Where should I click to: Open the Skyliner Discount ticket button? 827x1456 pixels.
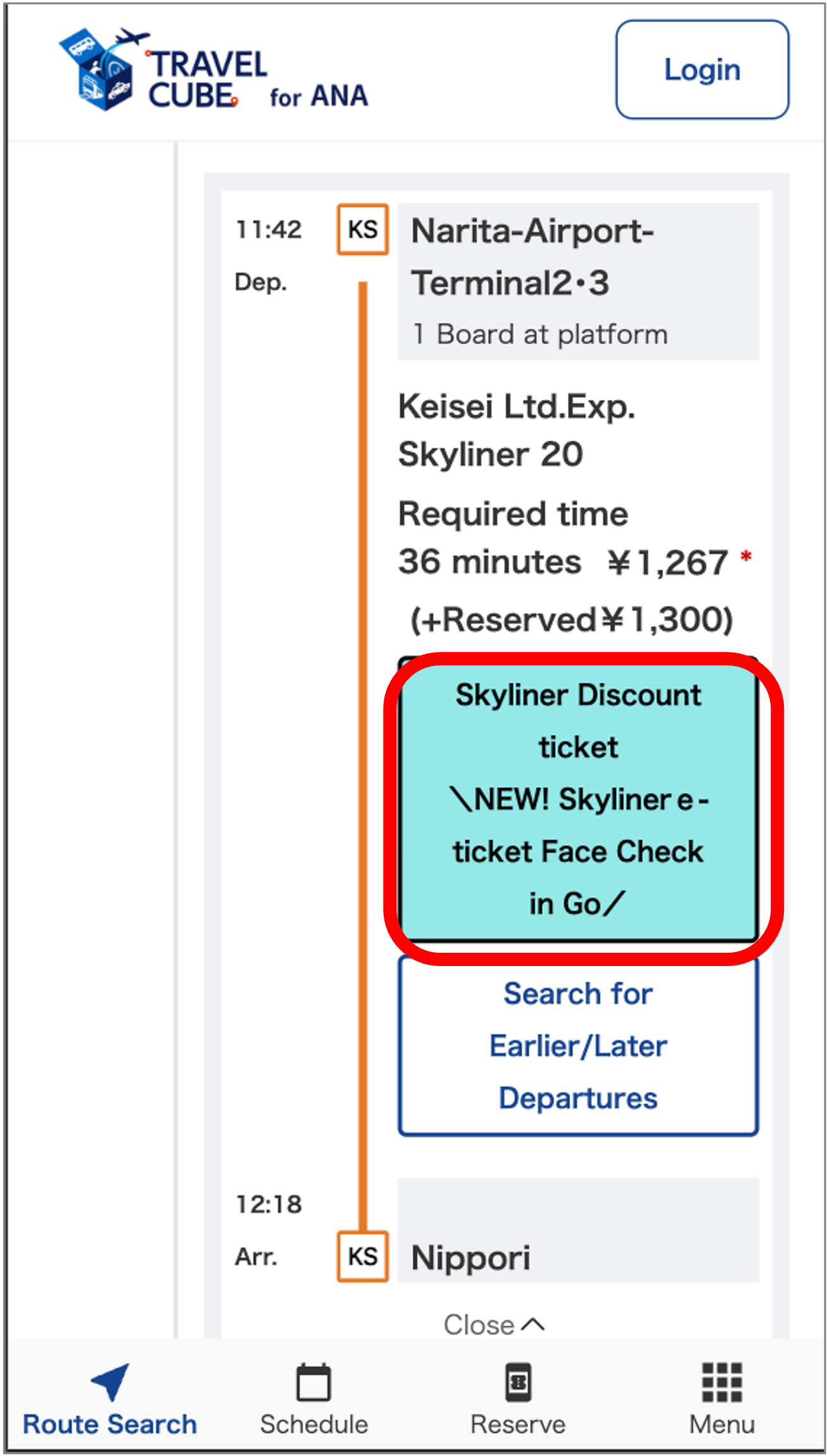click(578, 800)
